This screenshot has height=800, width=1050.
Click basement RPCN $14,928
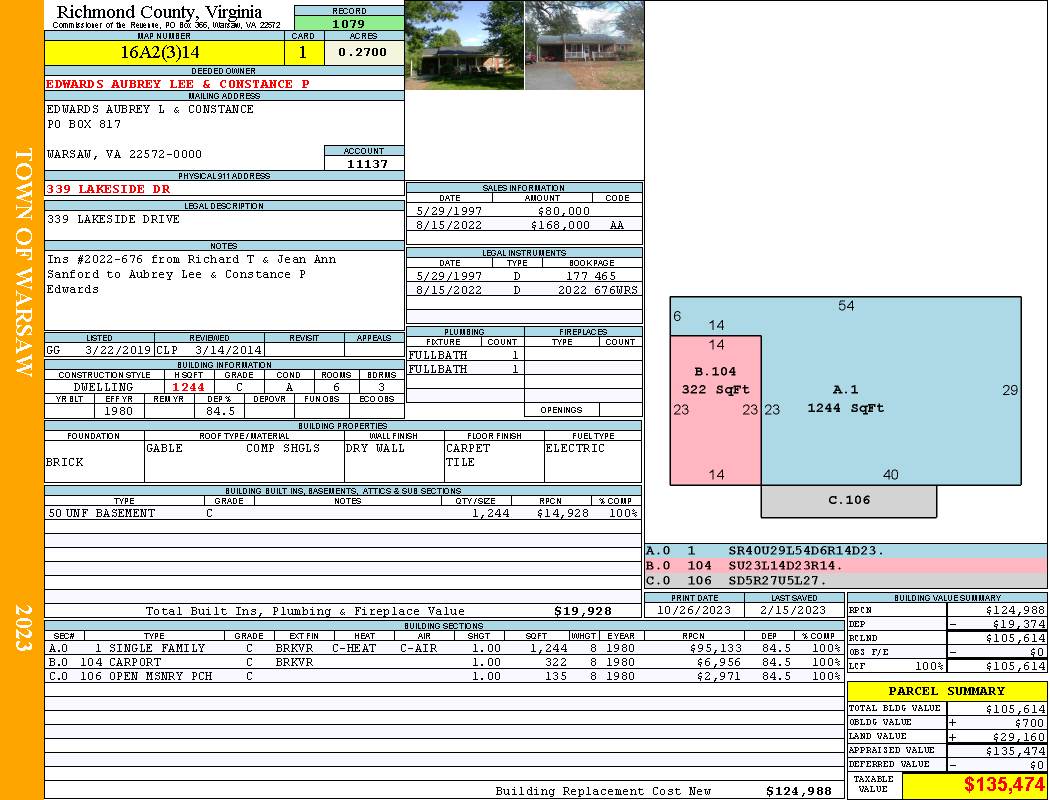[x=562, y=513]
